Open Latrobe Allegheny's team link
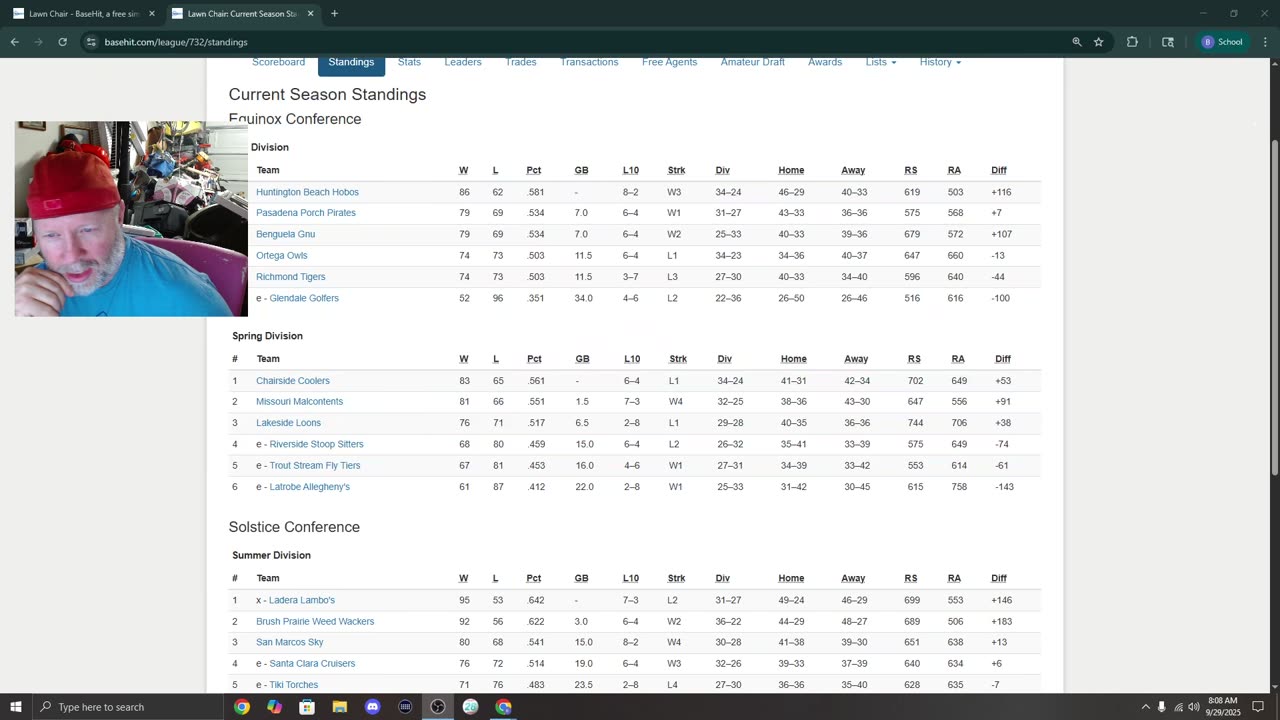 click(x=310, y=487)
